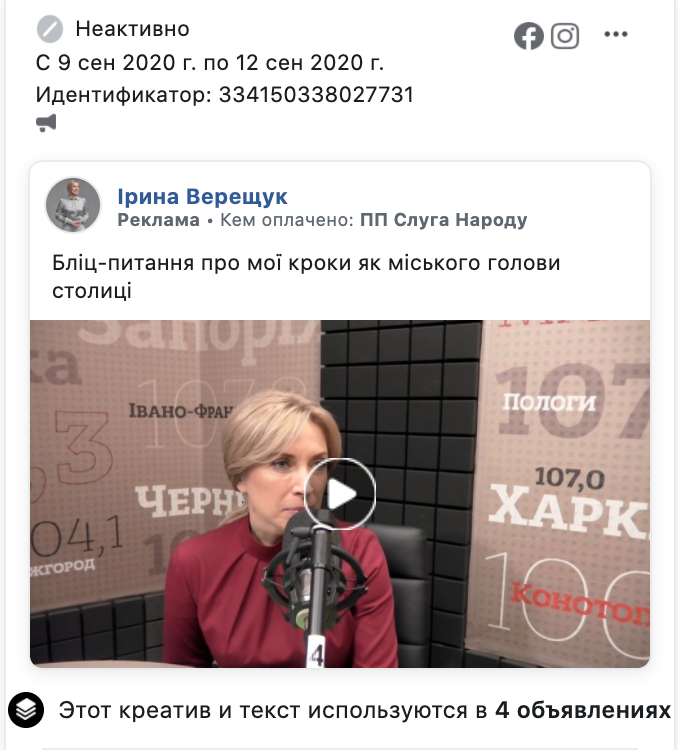This screenshot has width=678, height=750.
Task: Click the megaphone icon below the identifier
Action: pos(46,123)
